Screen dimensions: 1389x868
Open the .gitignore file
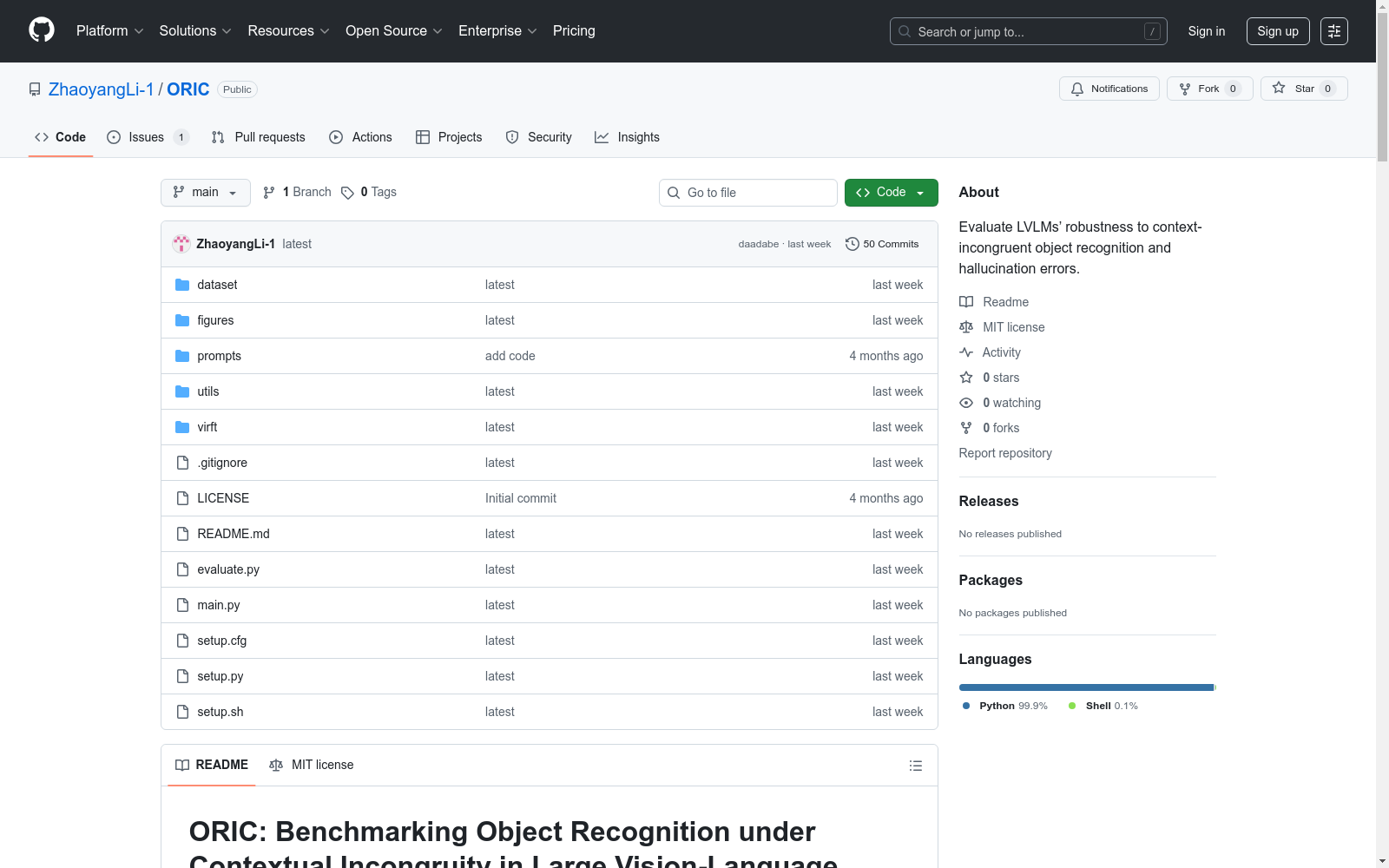[222, 463]
